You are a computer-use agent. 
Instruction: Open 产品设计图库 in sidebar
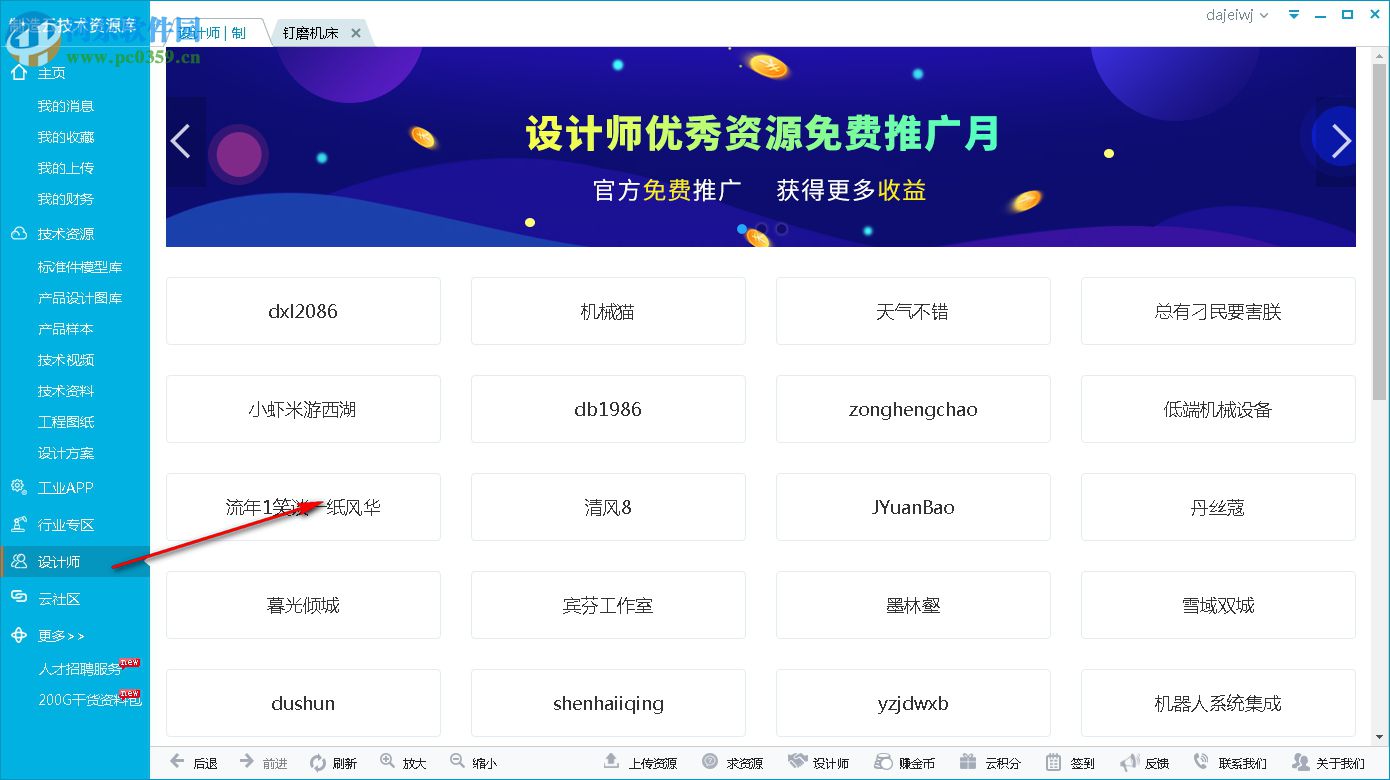point(80,298)
